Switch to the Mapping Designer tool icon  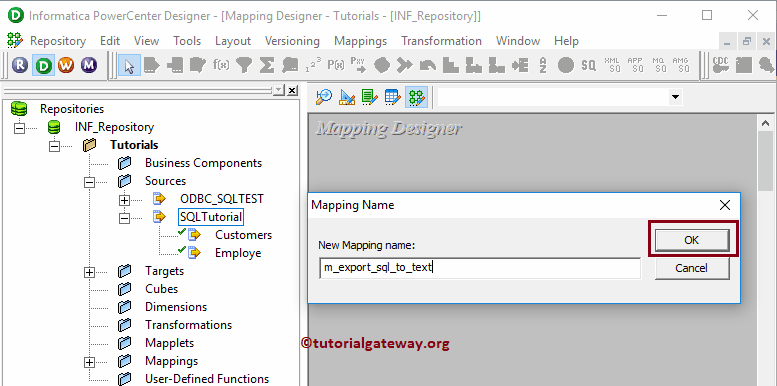(416, 97)
